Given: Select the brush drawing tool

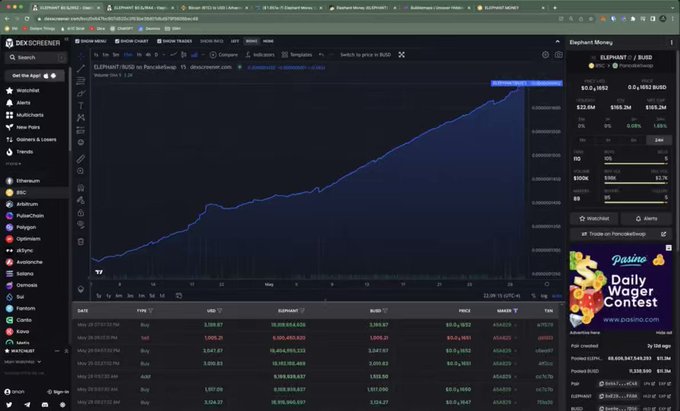Looking at the screenshot, I should 81,93.
